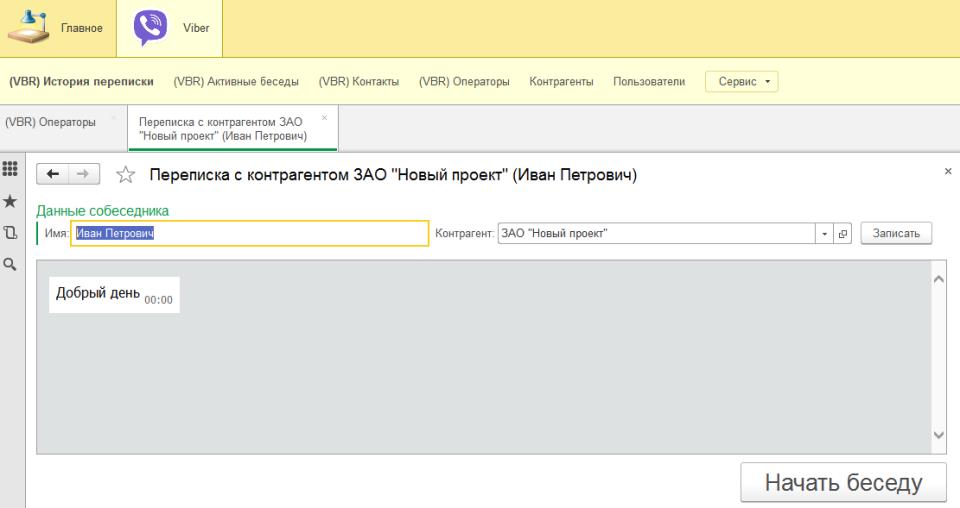Screen dimensions: 960x508
Task: Open the functions menu grid icon
Action: pyautogui.click(x=11, y=170)
